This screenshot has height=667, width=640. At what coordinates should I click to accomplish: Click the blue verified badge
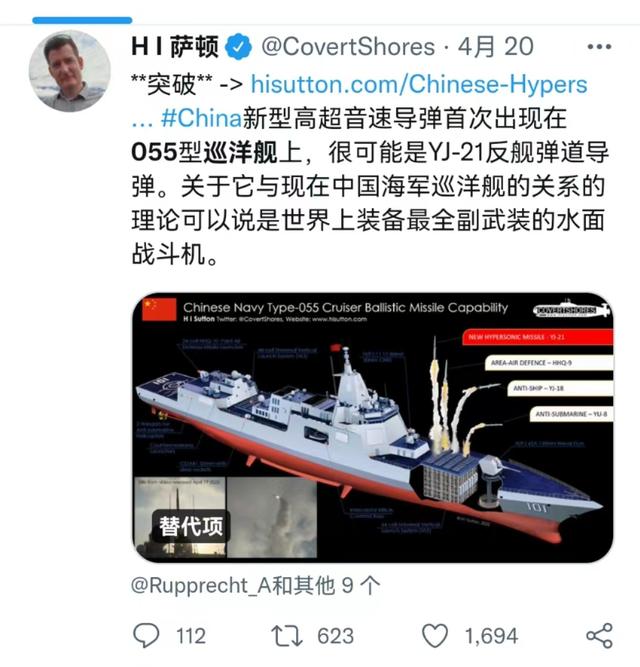[238, 46]
